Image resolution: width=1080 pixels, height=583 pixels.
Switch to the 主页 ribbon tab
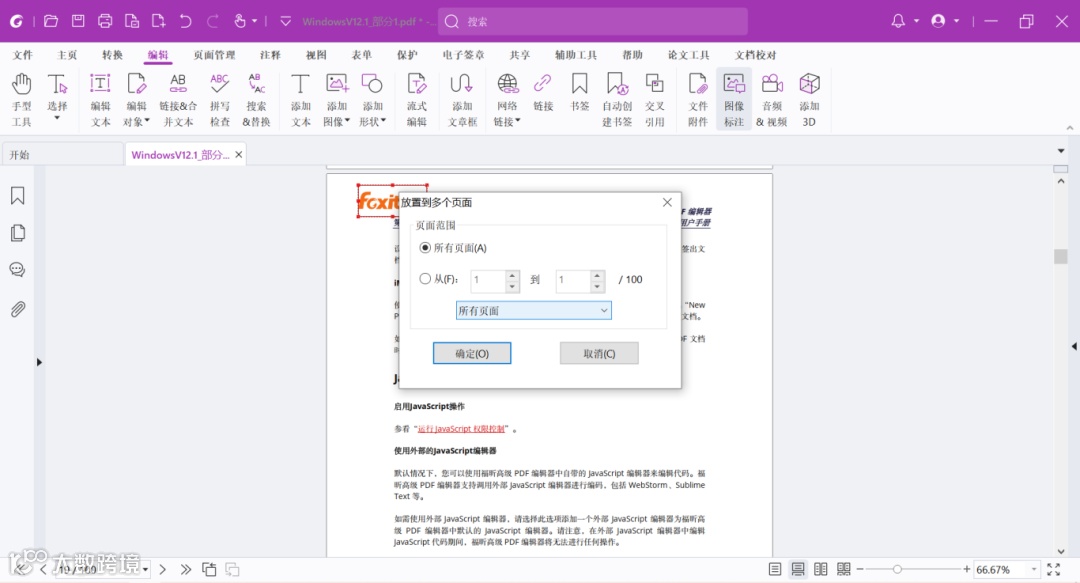(67, 55)
